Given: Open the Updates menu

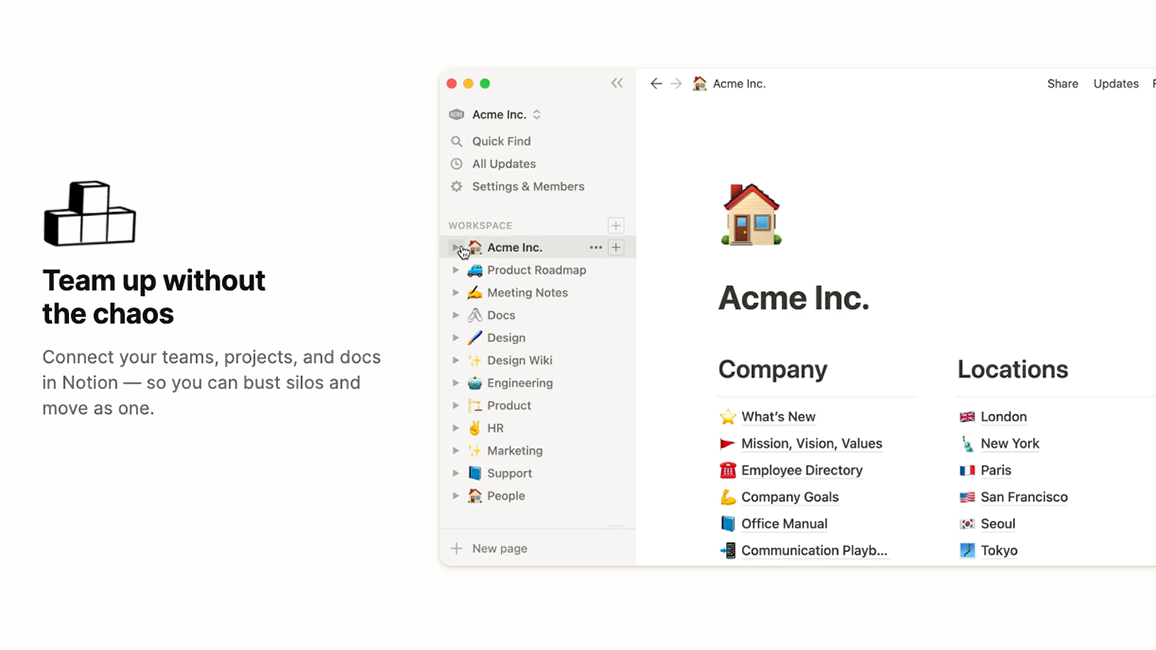Looking at the screenshot, I should pyautogui.click(x=1115, y=83).
